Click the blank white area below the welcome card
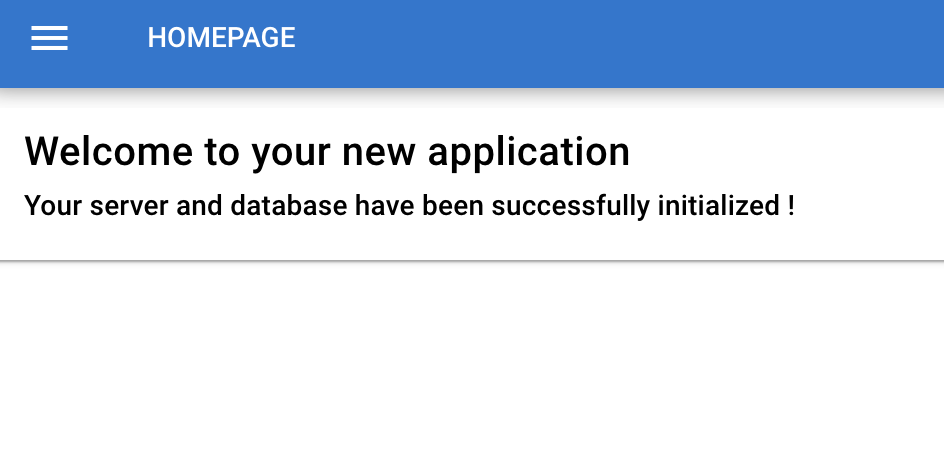Image resolution: width=944 pixels, height=468 pixels. coord(472,364)
